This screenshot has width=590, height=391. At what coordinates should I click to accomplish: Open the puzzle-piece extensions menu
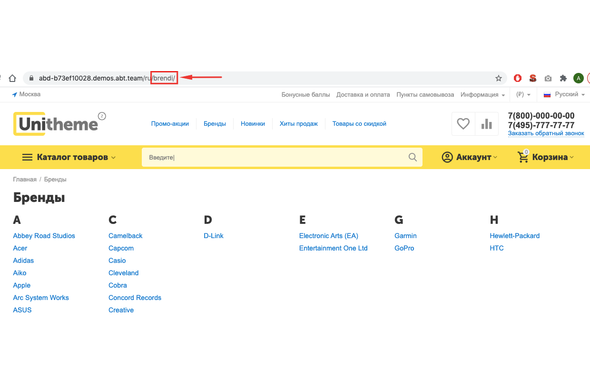[x=563, y=78]
